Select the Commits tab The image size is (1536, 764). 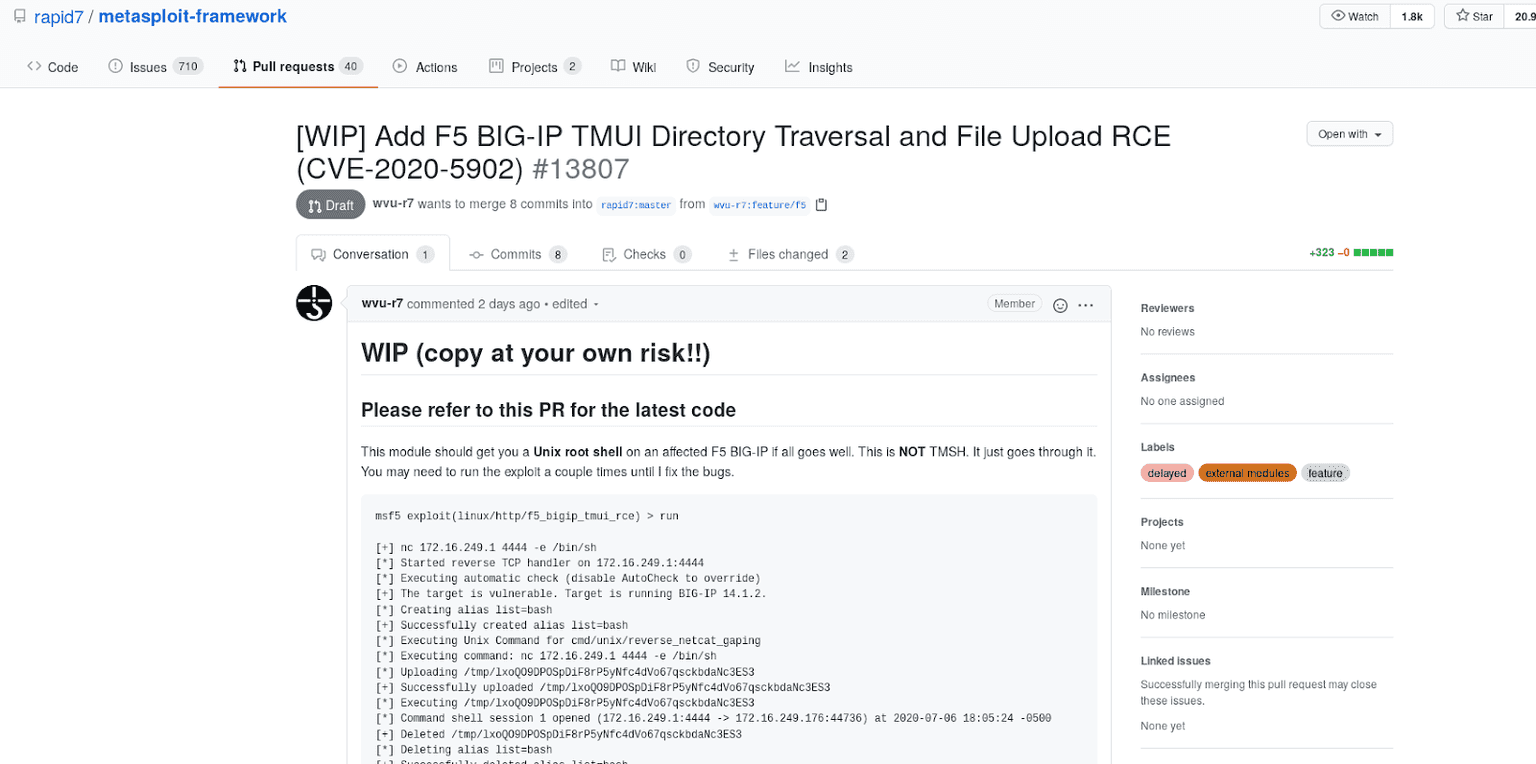click(518, 254)
